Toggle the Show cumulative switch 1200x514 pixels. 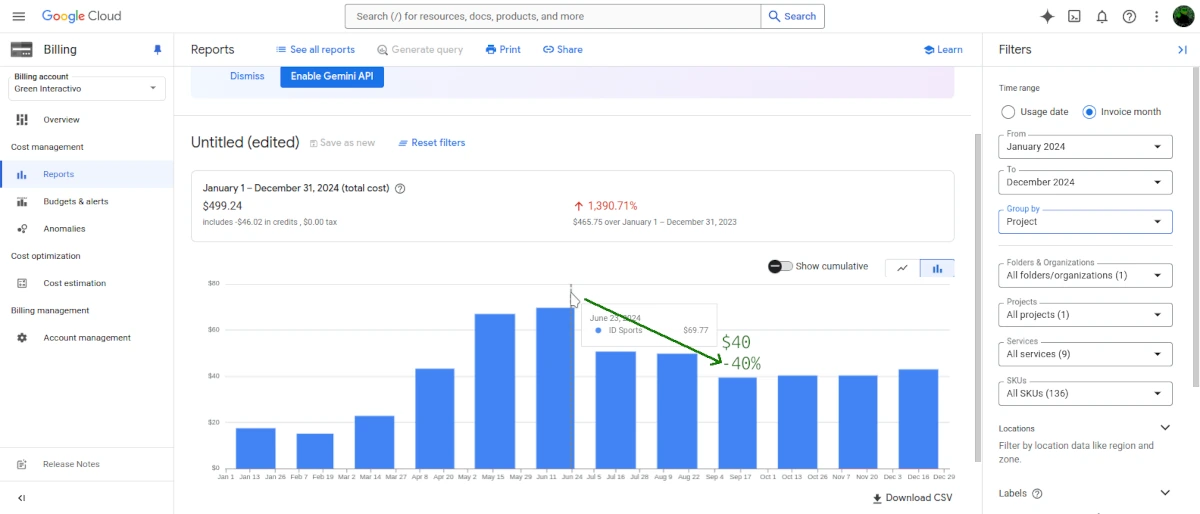[x=780, y=266]
